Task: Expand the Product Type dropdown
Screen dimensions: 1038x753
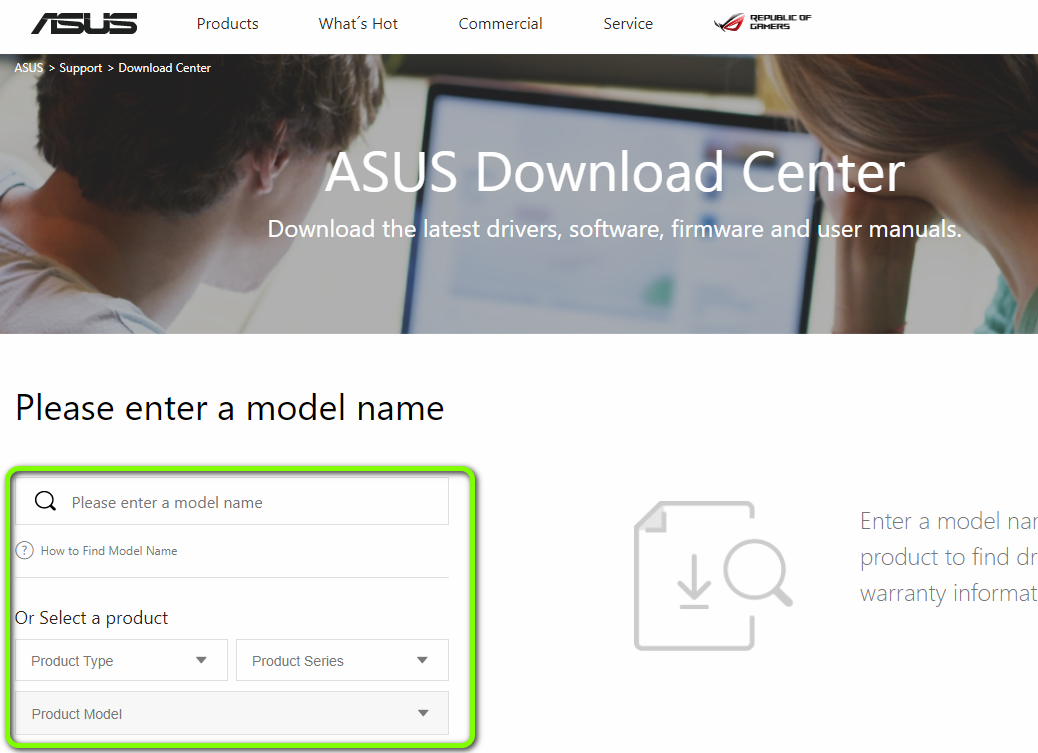Action: point(121,660)
